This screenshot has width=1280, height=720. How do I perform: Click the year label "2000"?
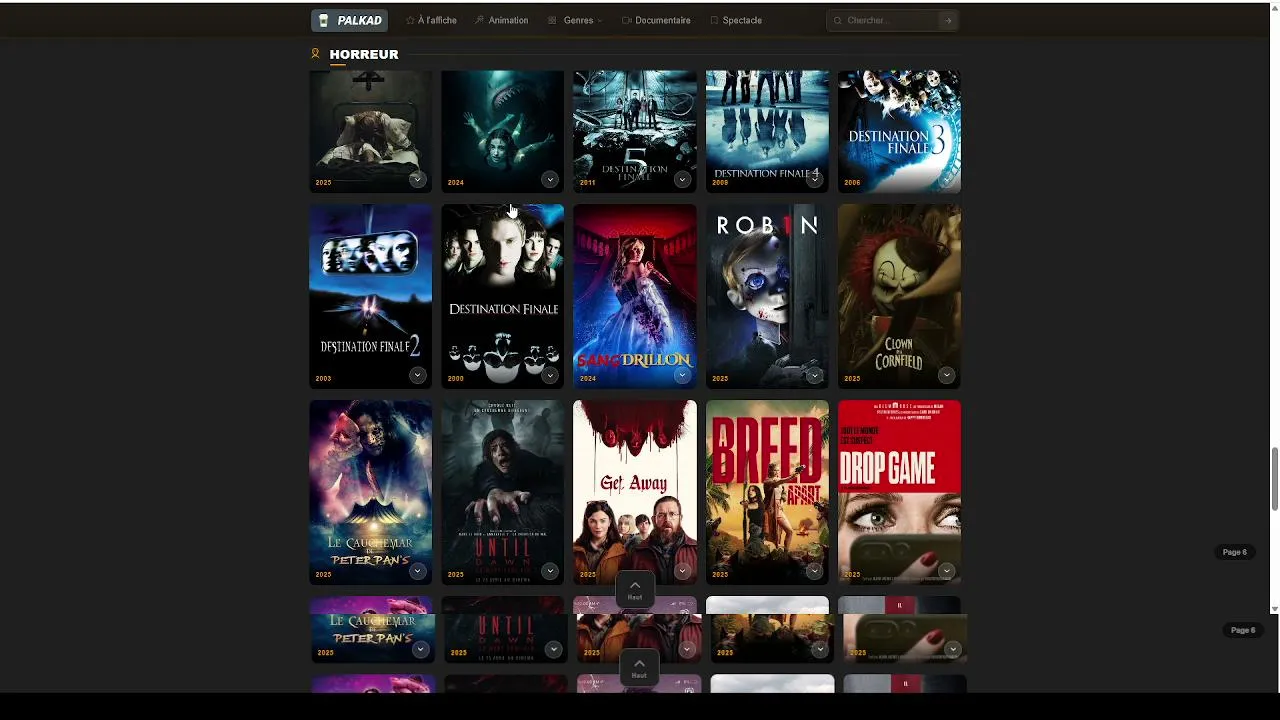point(455,379)
